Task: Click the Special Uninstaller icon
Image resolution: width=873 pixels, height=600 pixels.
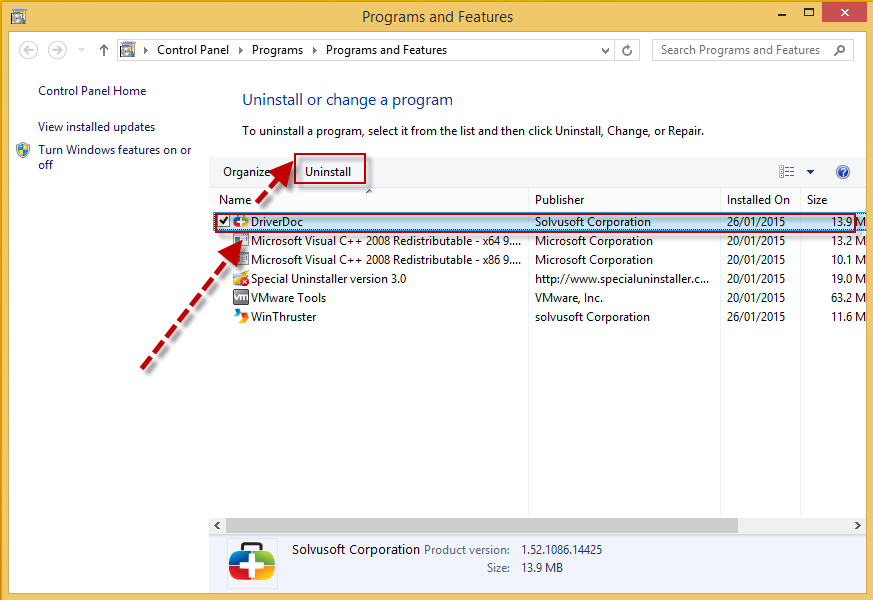Action: click(241, 278)
